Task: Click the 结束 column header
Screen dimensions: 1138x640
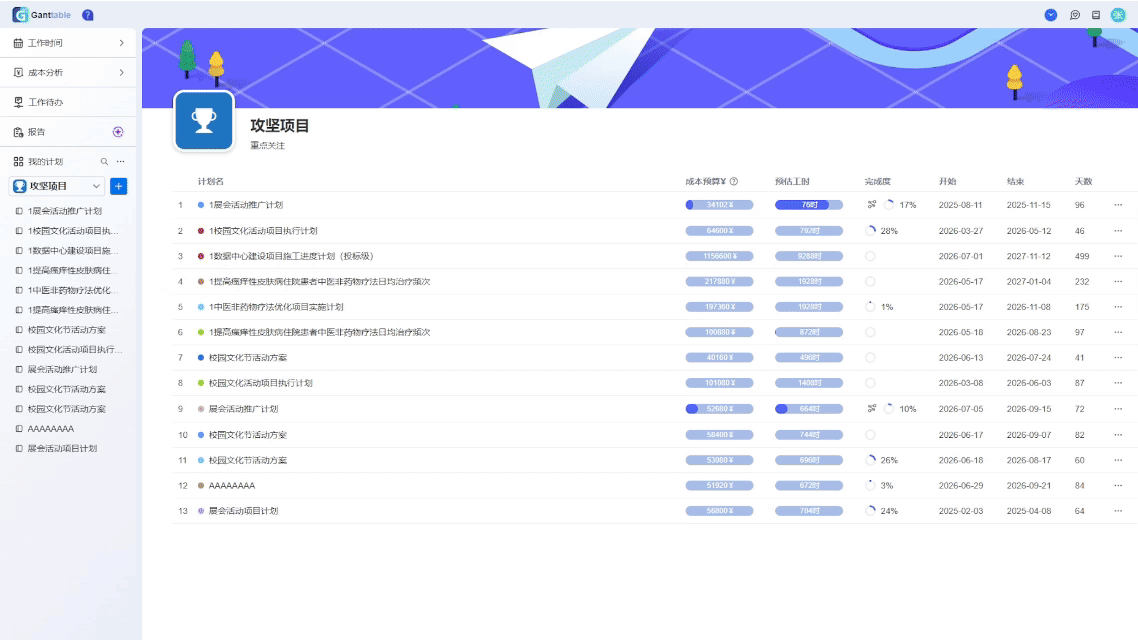Action: point(1015,181)
